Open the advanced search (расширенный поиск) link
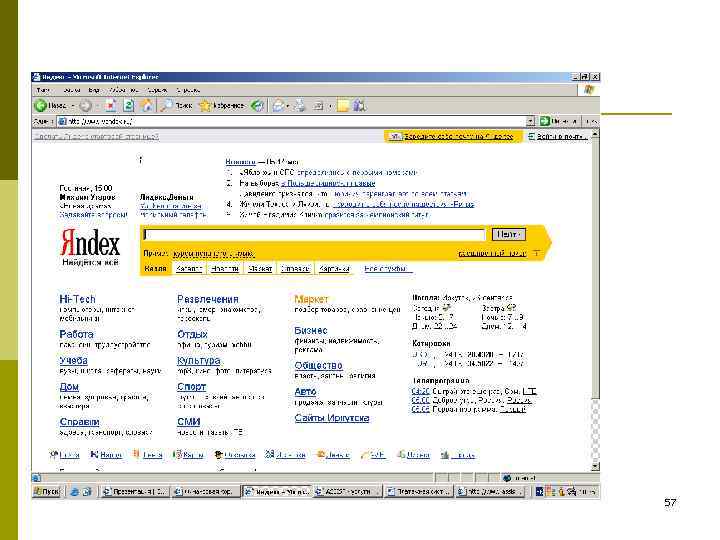Image resolution: width=720 pixels, height=540 pixels. [x=492, y=253]
